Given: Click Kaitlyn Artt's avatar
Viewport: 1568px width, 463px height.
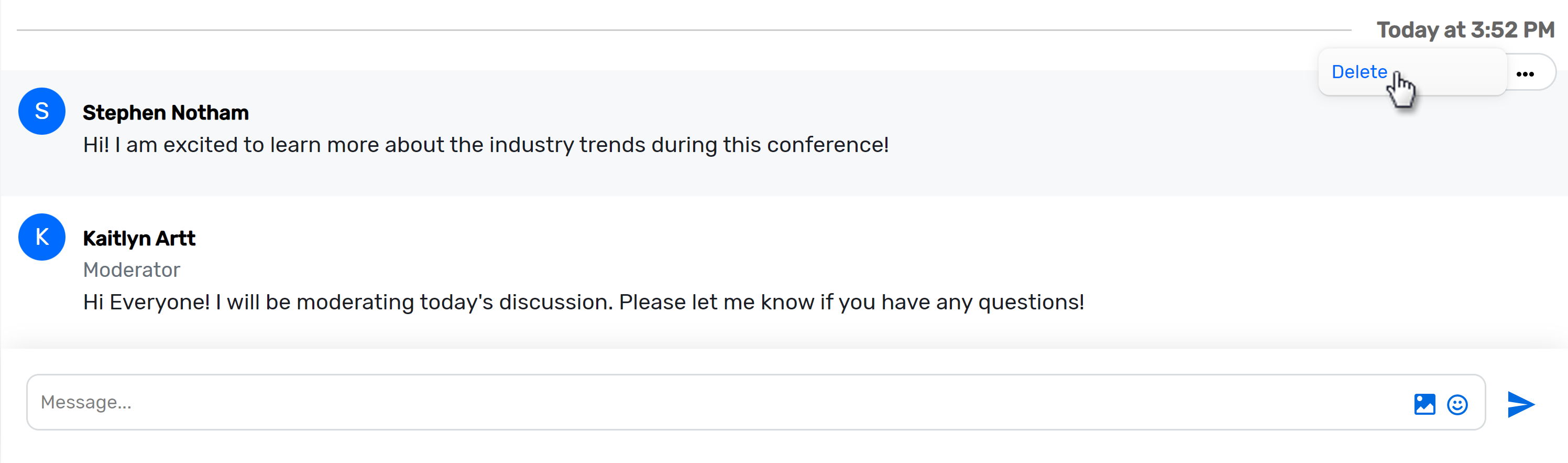Looking at the screenshot, I should (41, 236).
